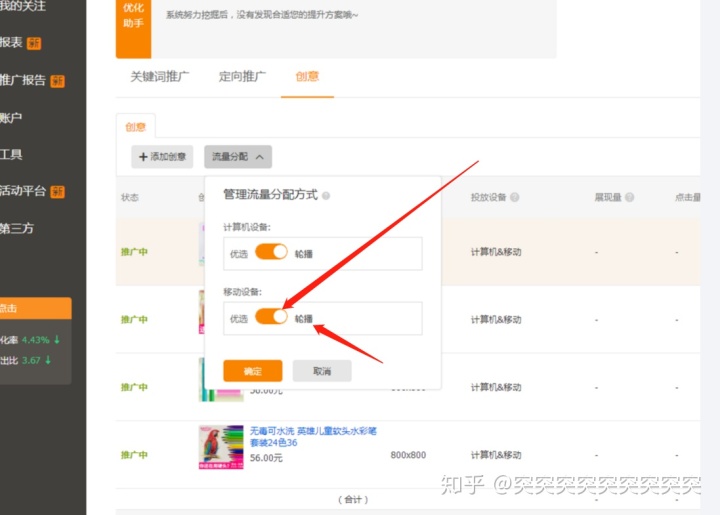Click the 新 badge next to 报表

[x=34, y=44]
